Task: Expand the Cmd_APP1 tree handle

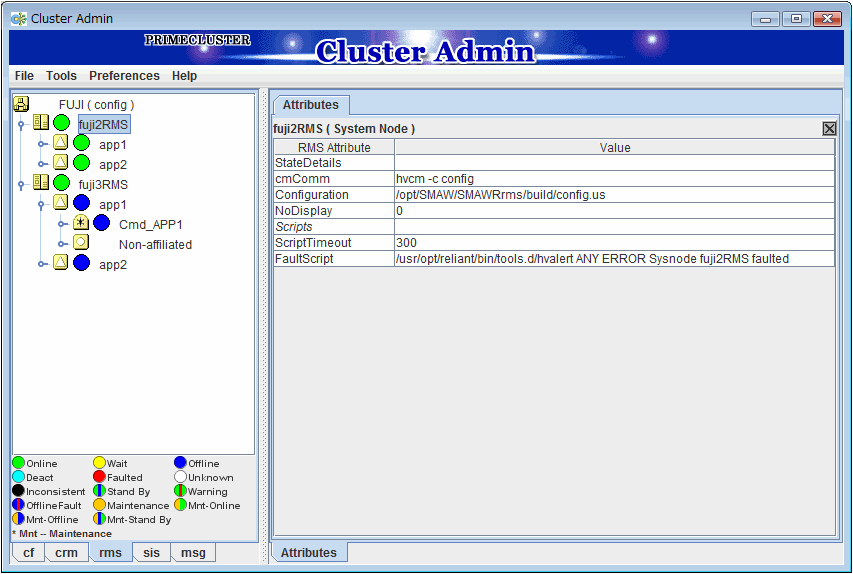Action: (x=62, y=224)
